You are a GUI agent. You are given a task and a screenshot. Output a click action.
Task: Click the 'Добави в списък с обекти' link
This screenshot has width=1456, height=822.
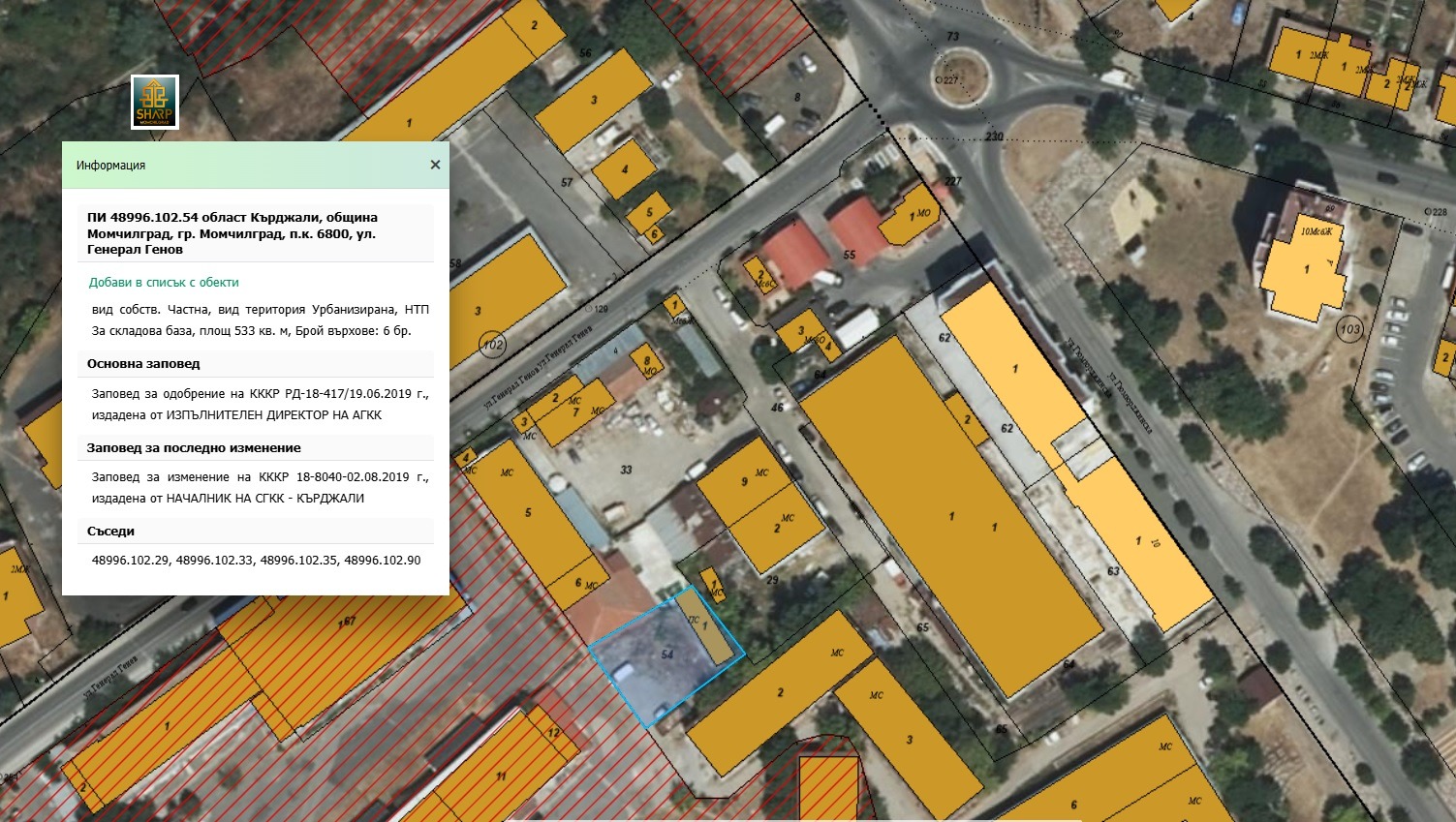tap(164, 283)
